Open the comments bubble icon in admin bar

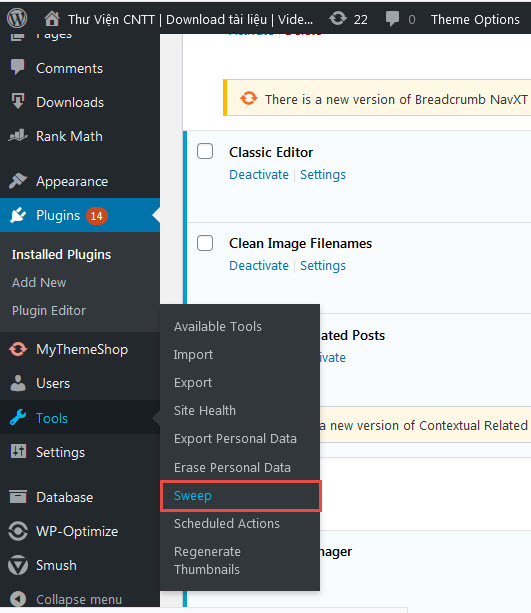[x=392, y=19]
